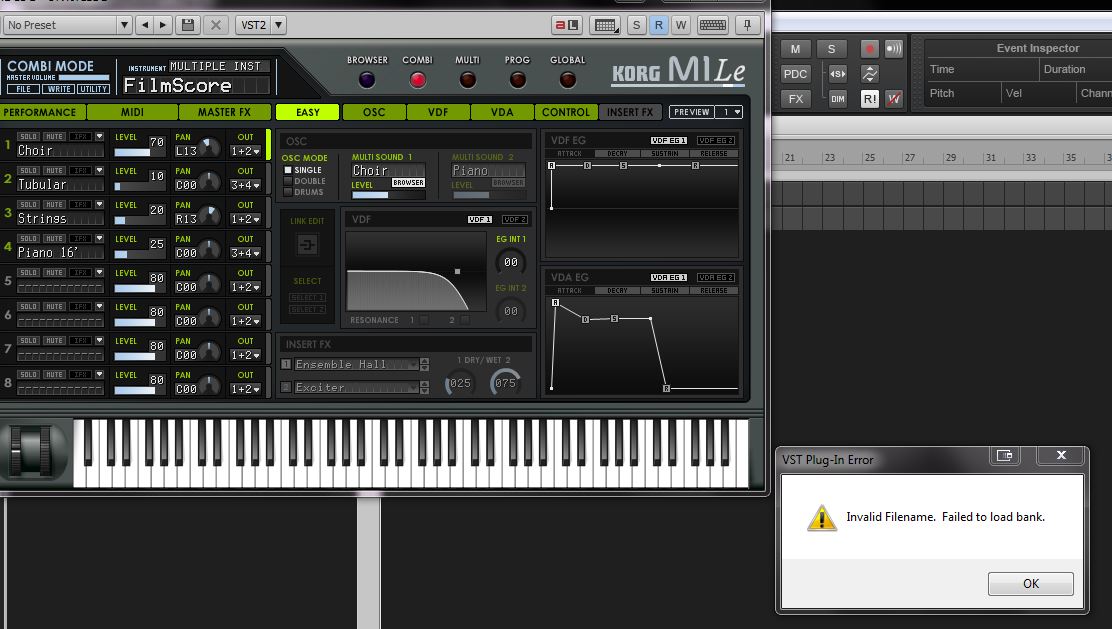Click the FilmScore combi name display

point(196,86)
